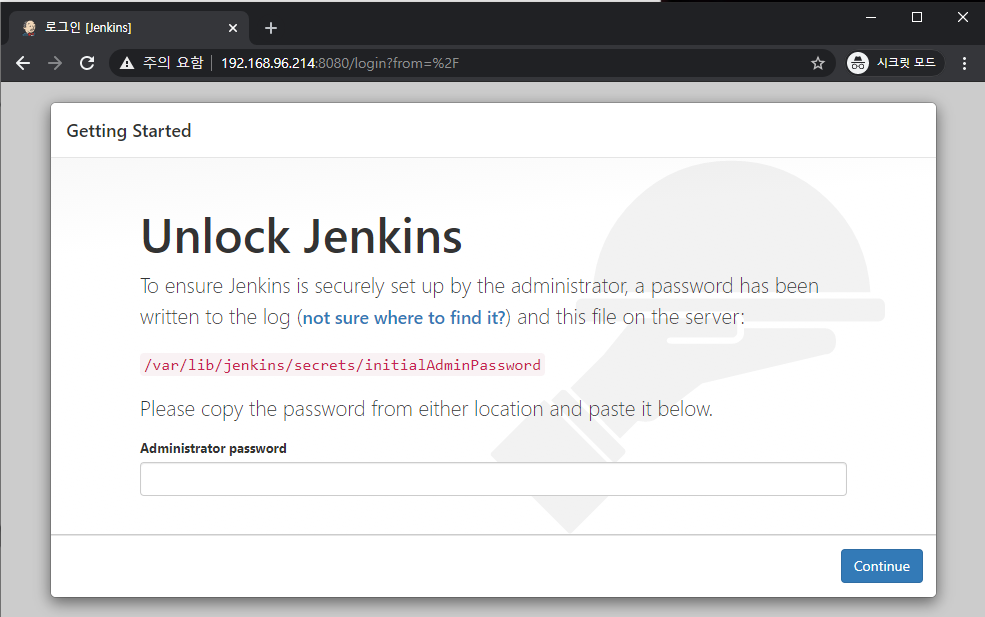Select the 로그인 [Jenkins] browser tab

(129, 28)
